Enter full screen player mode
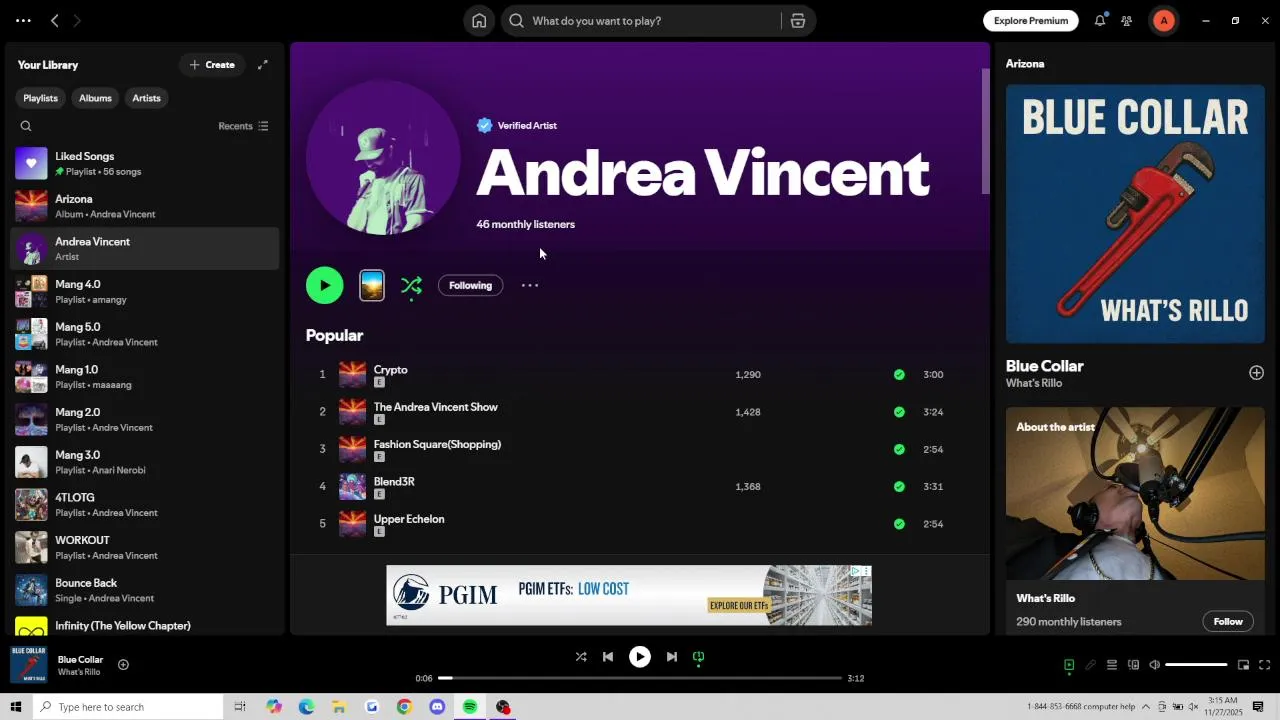 click(1264, 665)
